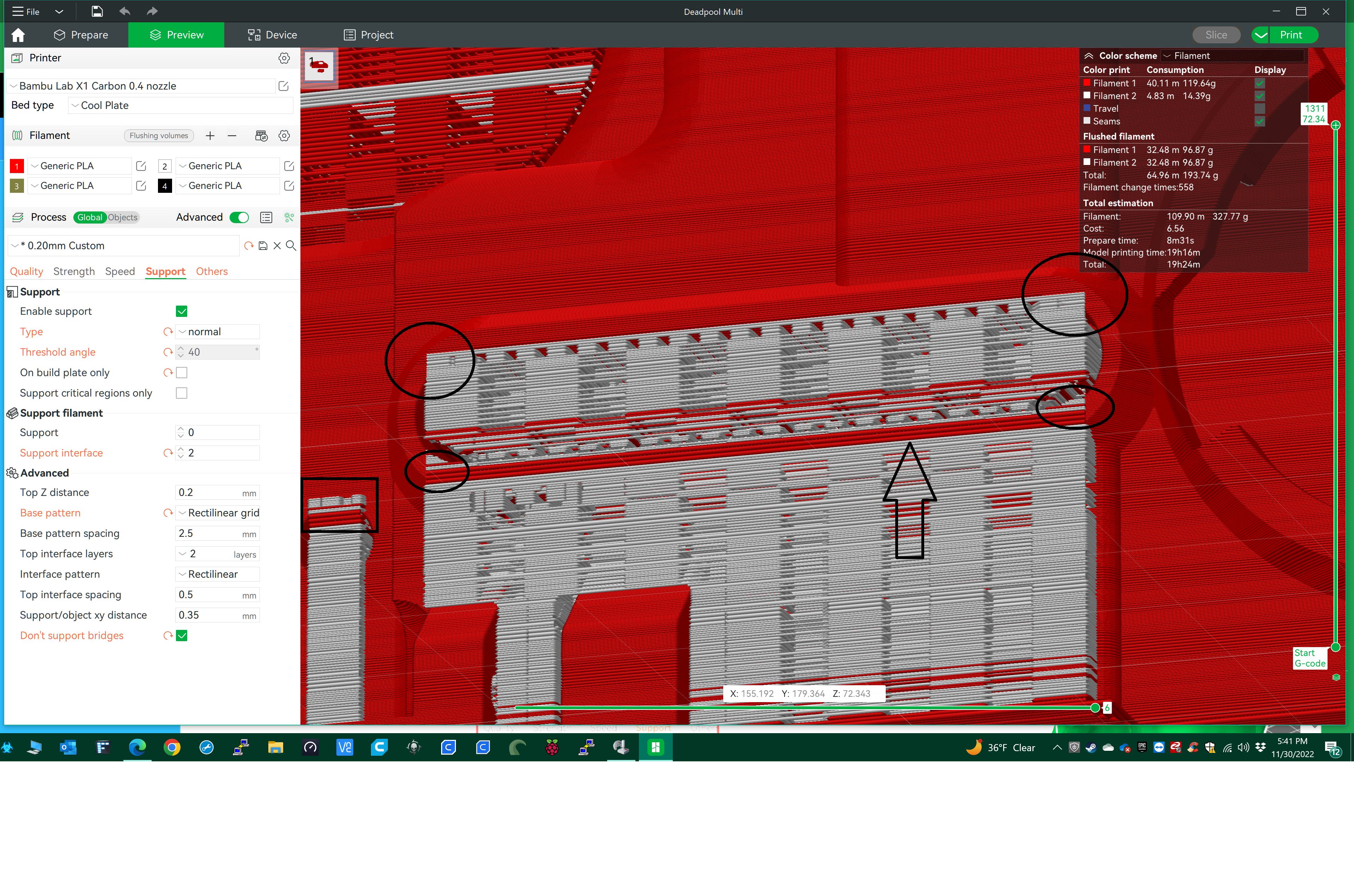Switch Process scope to Objects

pos(122,217)
